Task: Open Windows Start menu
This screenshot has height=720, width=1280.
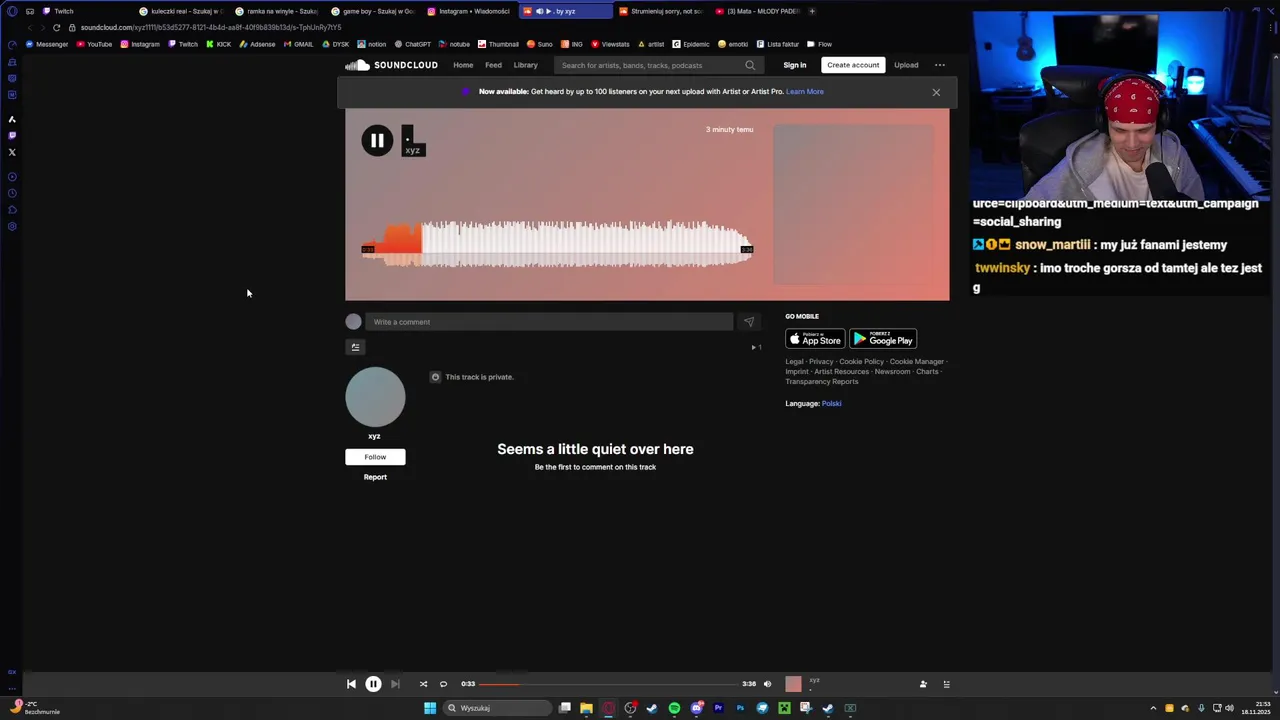Action: (430, 708)
